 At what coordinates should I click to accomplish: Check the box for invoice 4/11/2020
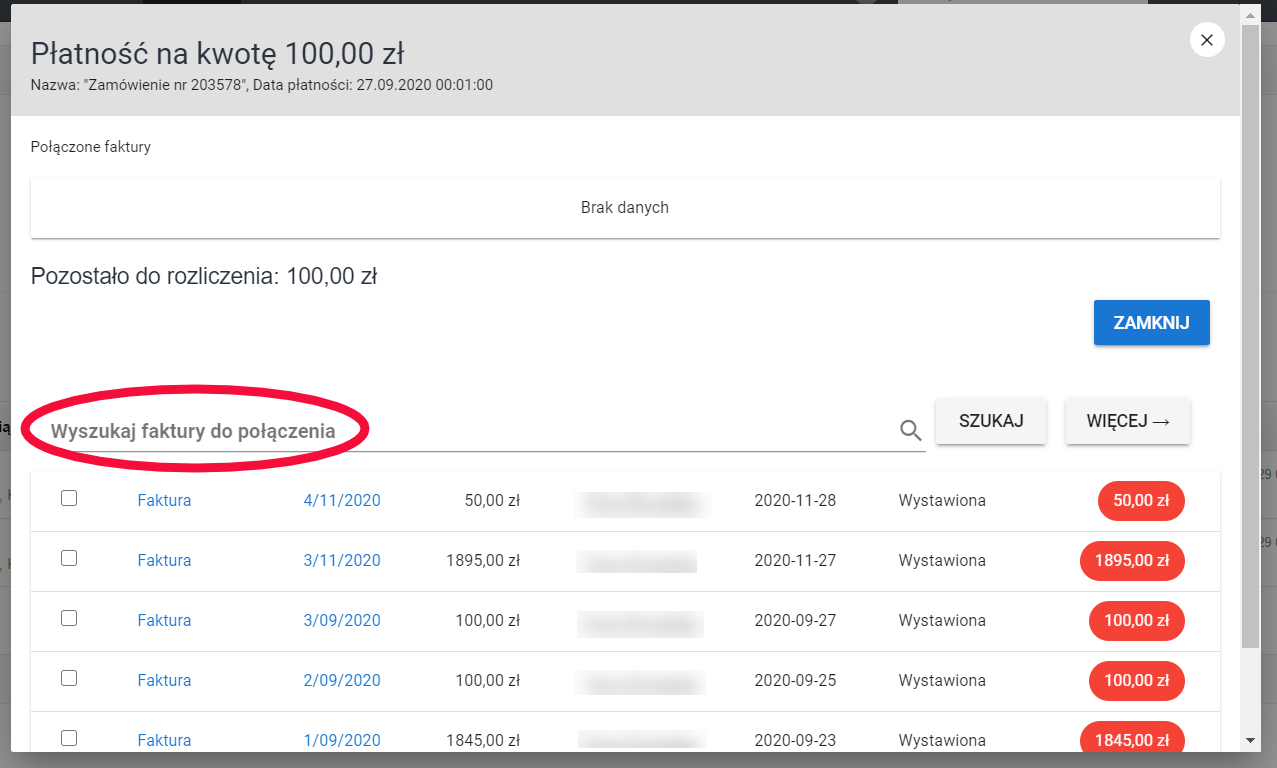69,498
